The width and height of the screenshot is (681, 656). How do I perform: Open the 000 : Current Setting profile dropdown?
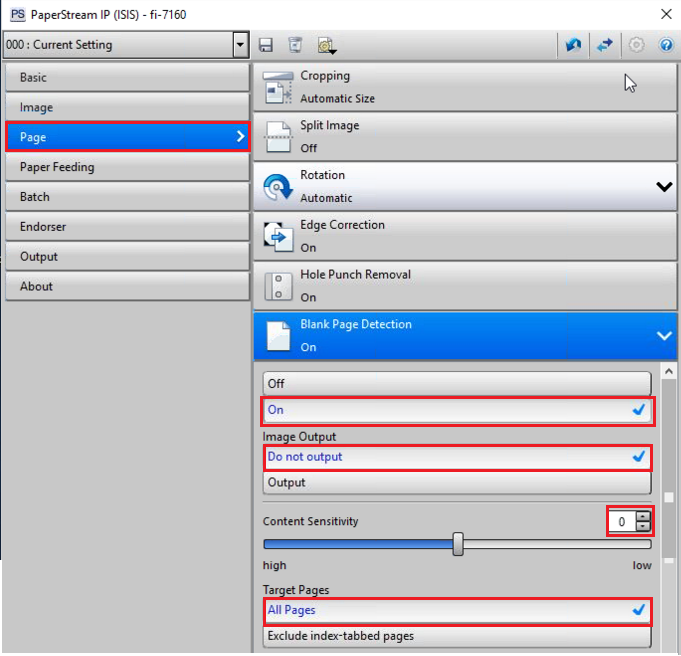tap(240, 45)
